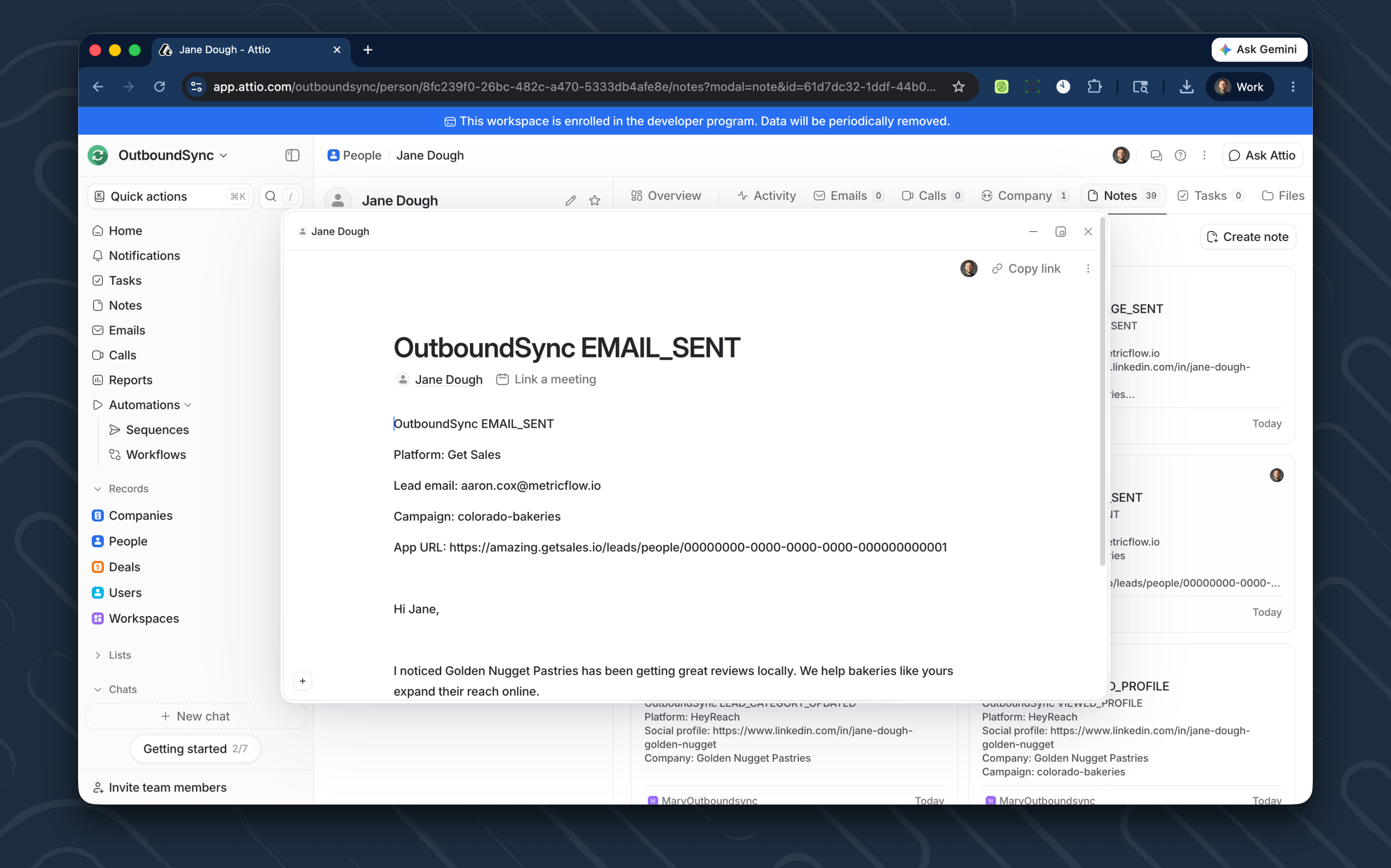
Task: Click the plus block-insert button in note
Action: [303, 681]
